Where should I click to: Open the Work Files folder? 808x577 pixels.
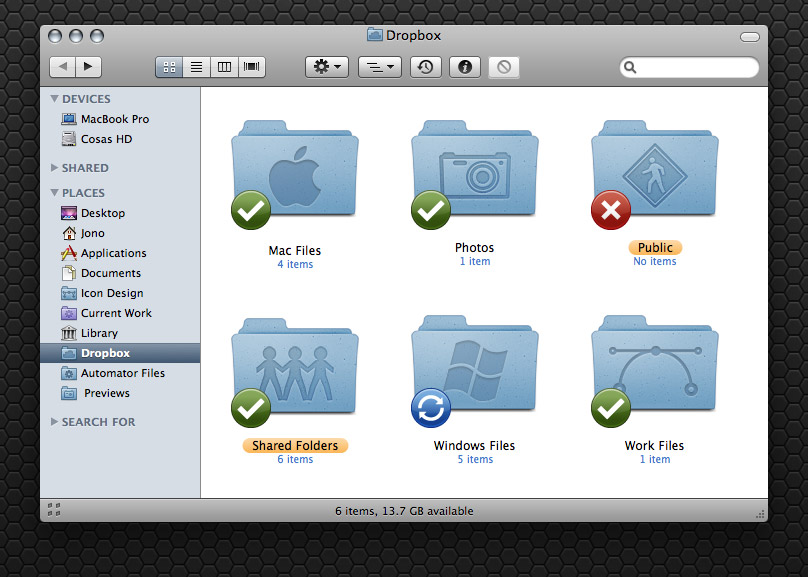[x=655, y=370]
